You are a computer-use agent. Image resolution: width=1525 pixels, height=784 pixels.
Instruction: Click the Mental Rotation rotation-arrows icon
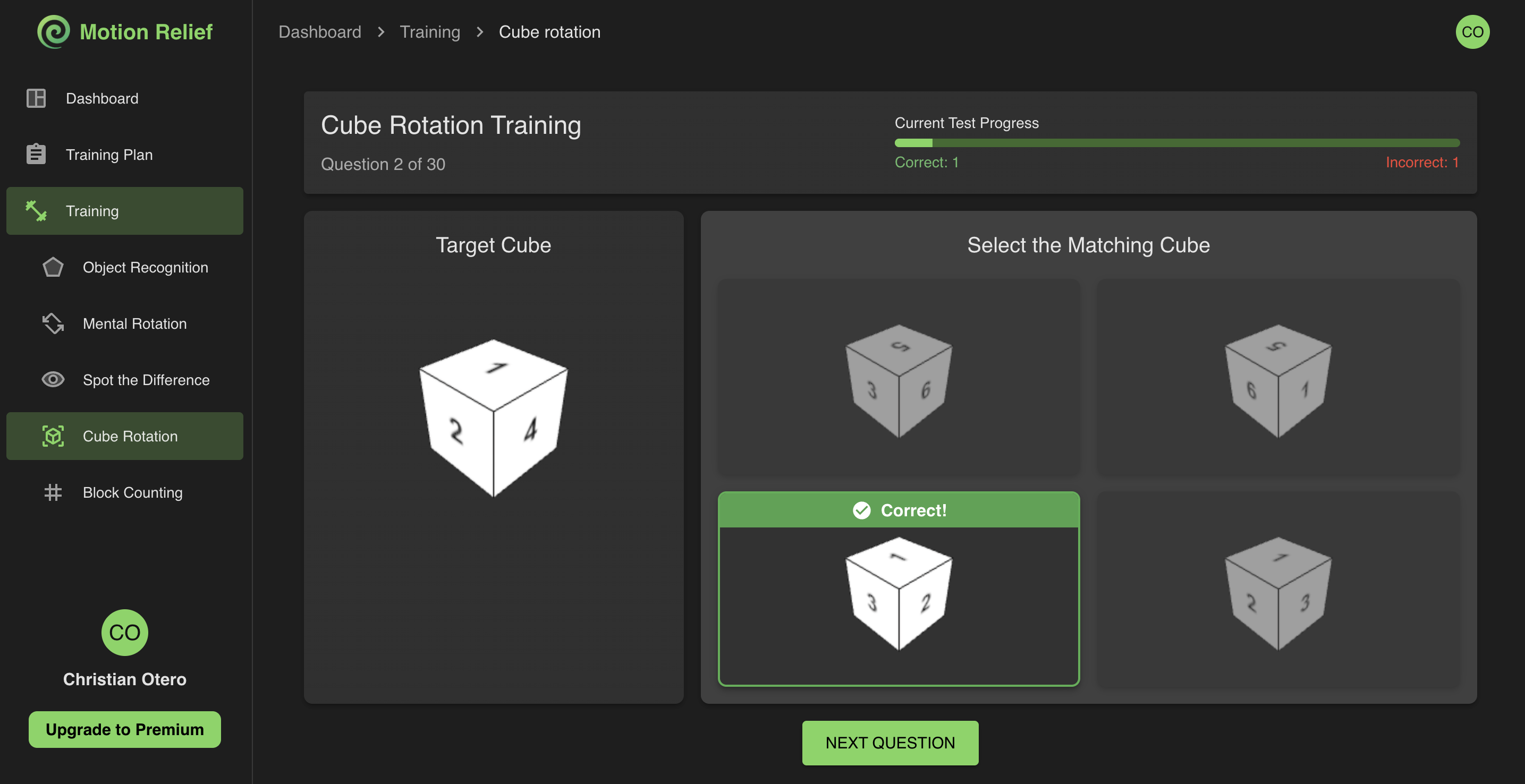pyautogui.click(x=53, y=323)
